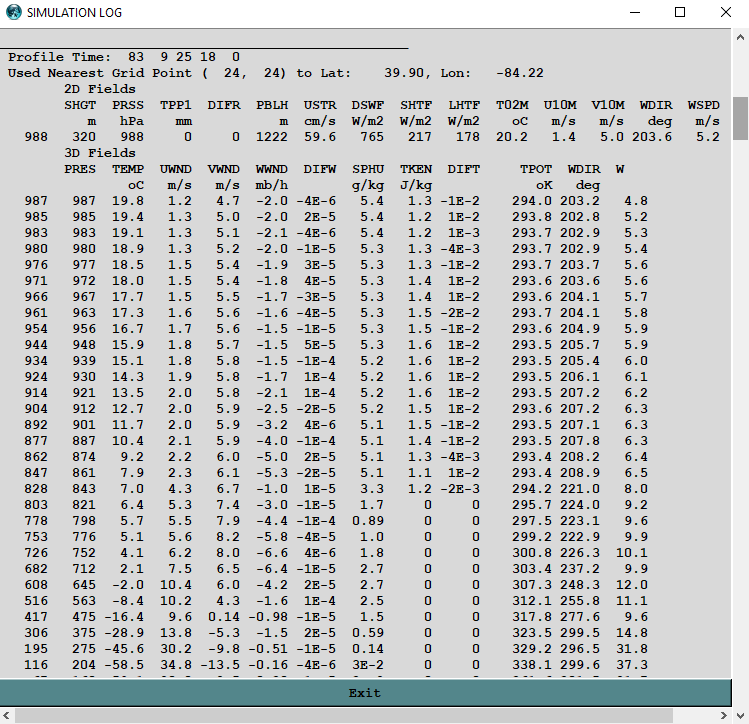Select the PBLH column header
This screenshot has width=749, height=724.
click(272, 105)
